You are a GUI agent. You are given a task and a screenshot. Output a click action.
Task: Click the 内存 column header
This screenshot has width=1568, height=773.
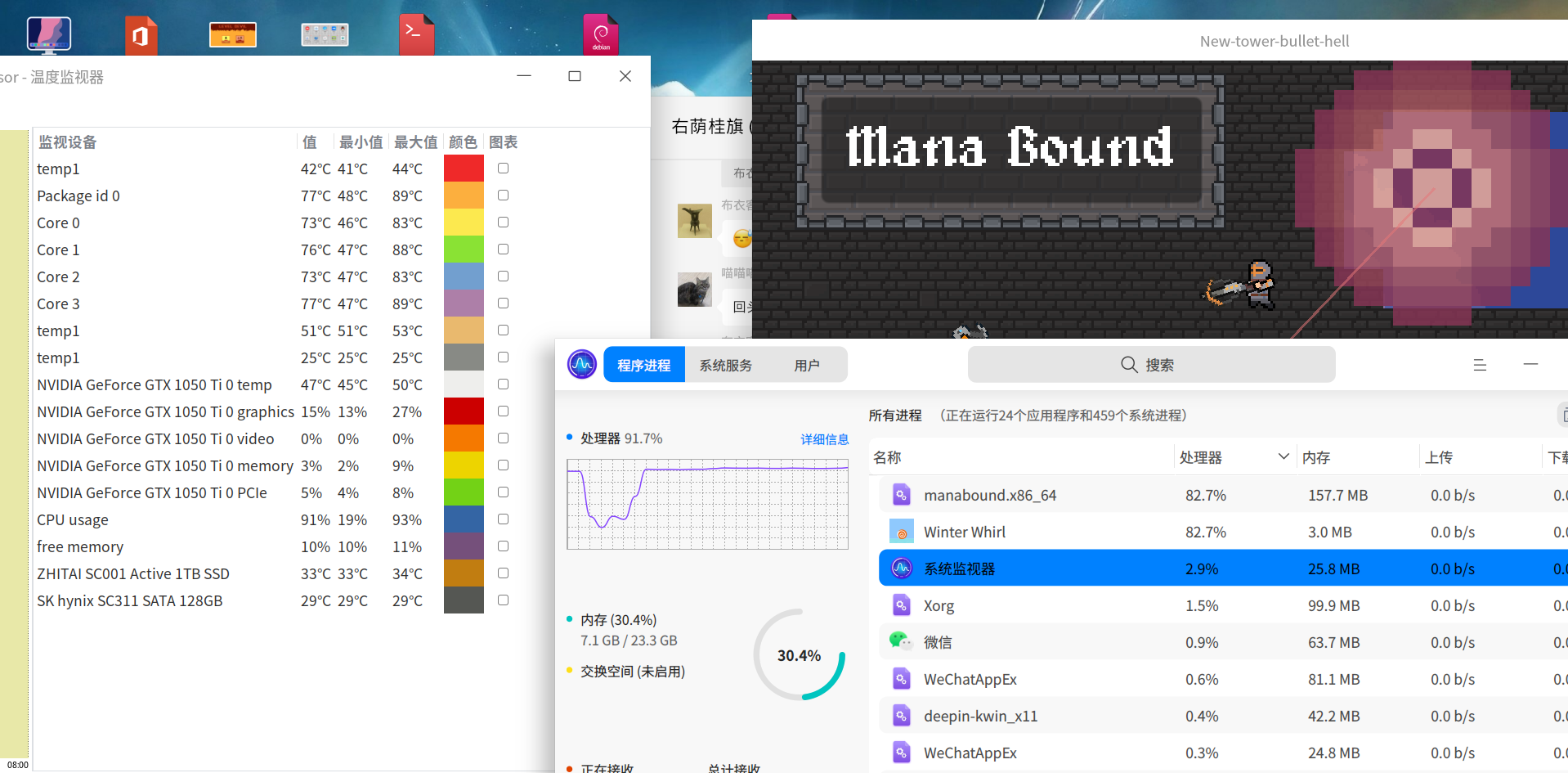coord(1357,457)
